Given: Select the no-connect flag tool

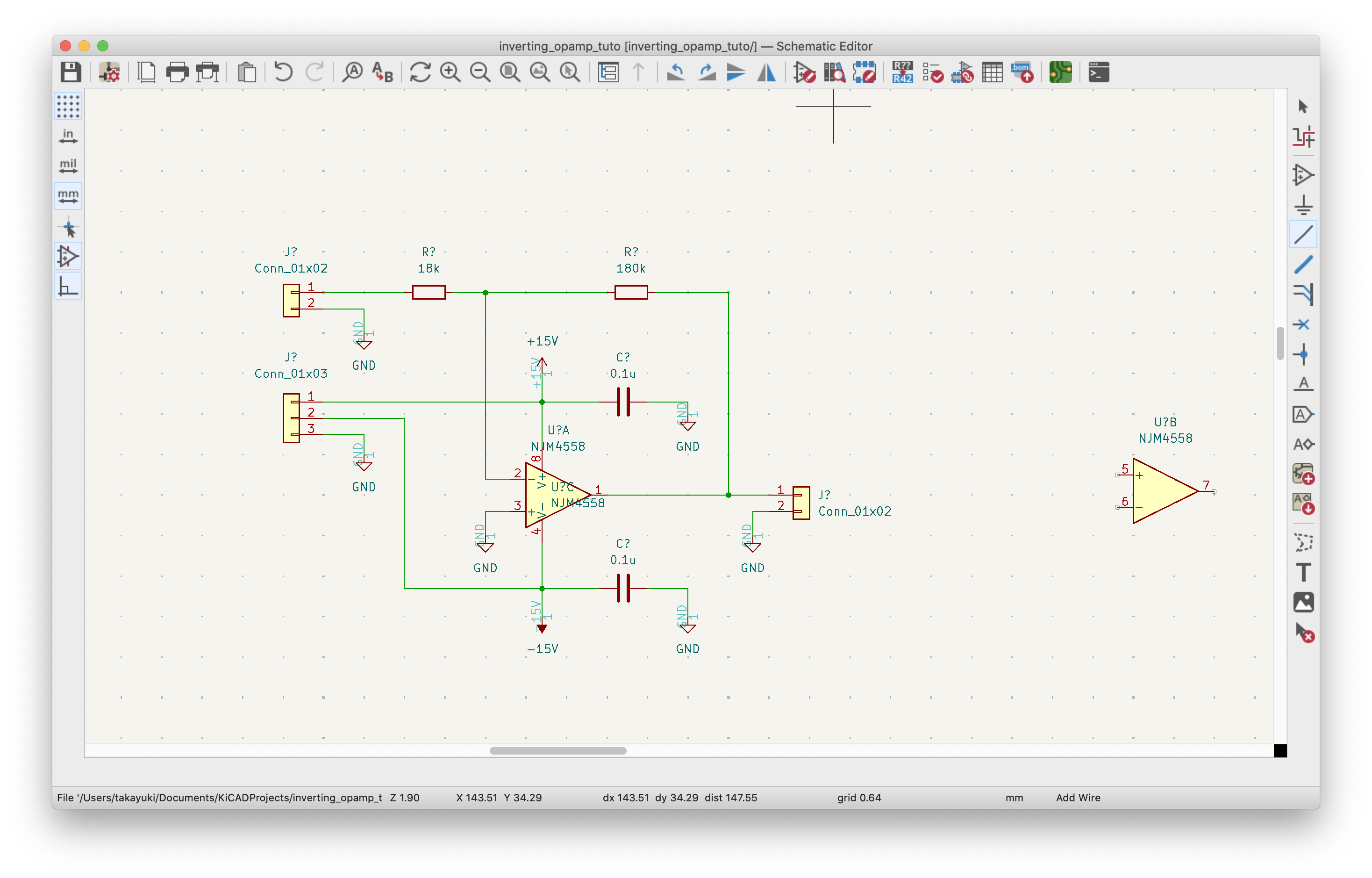Looking at the screenshot, I should pyautogui.click(x=1303, y=324).
